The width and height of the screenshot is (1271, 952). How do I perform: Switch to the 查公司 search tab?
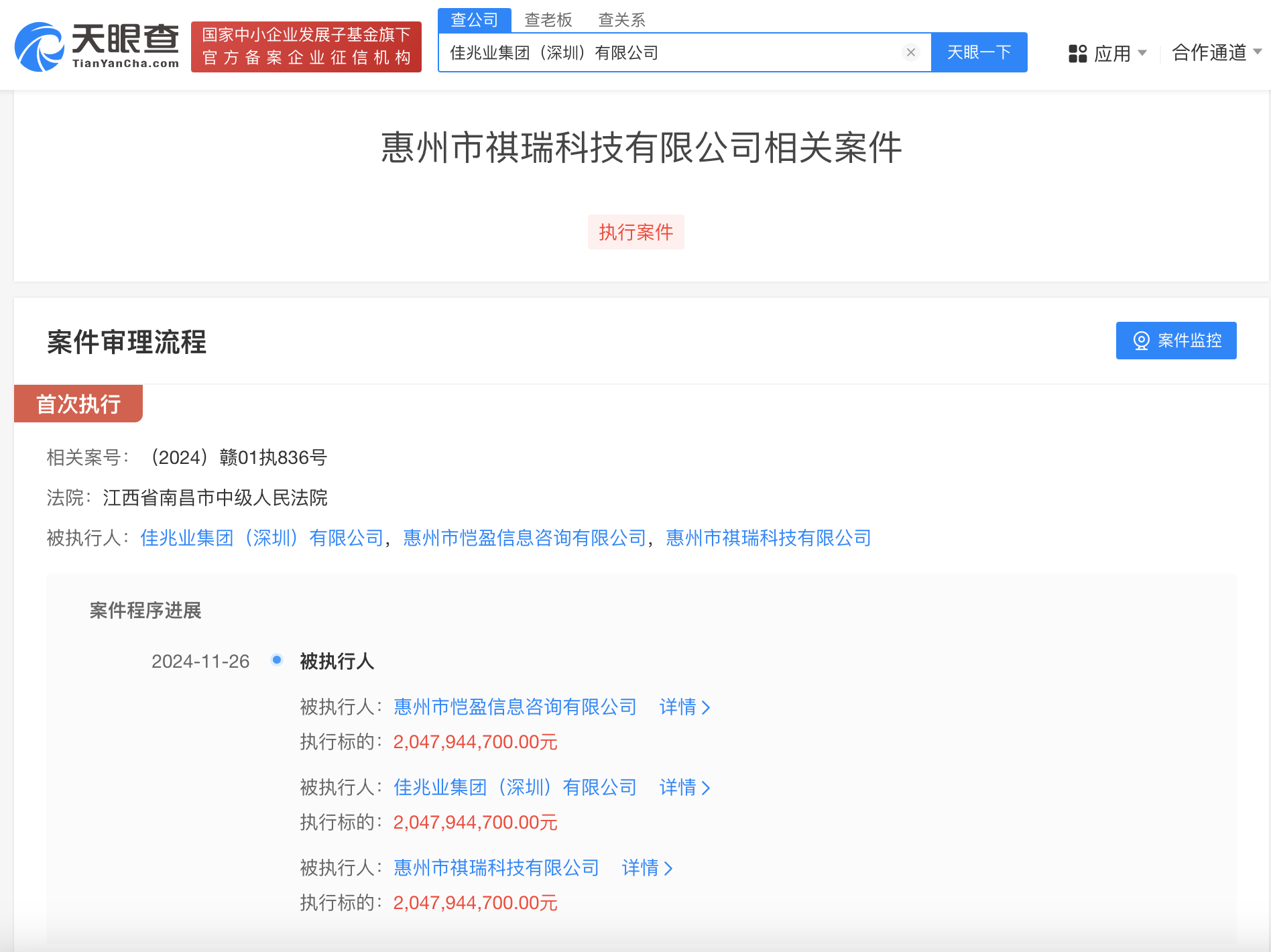475,20
